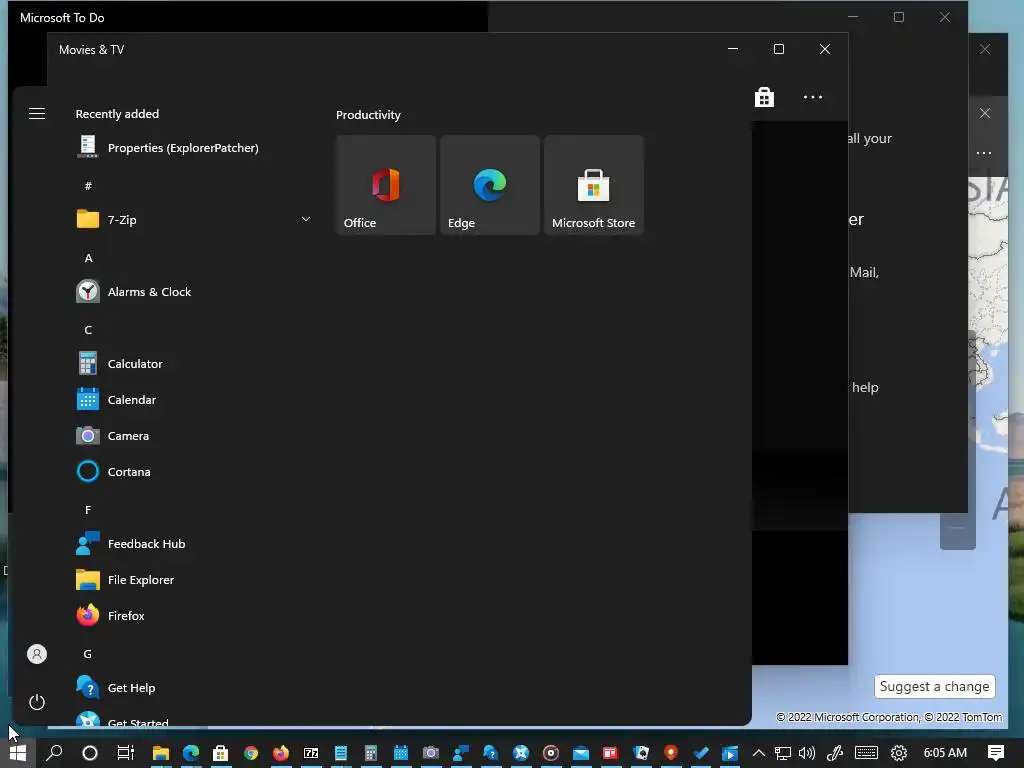This screenshot has width=1024, height=768.
Task: Click the Windows Start button on the taskbar
Action: (18, 753)
